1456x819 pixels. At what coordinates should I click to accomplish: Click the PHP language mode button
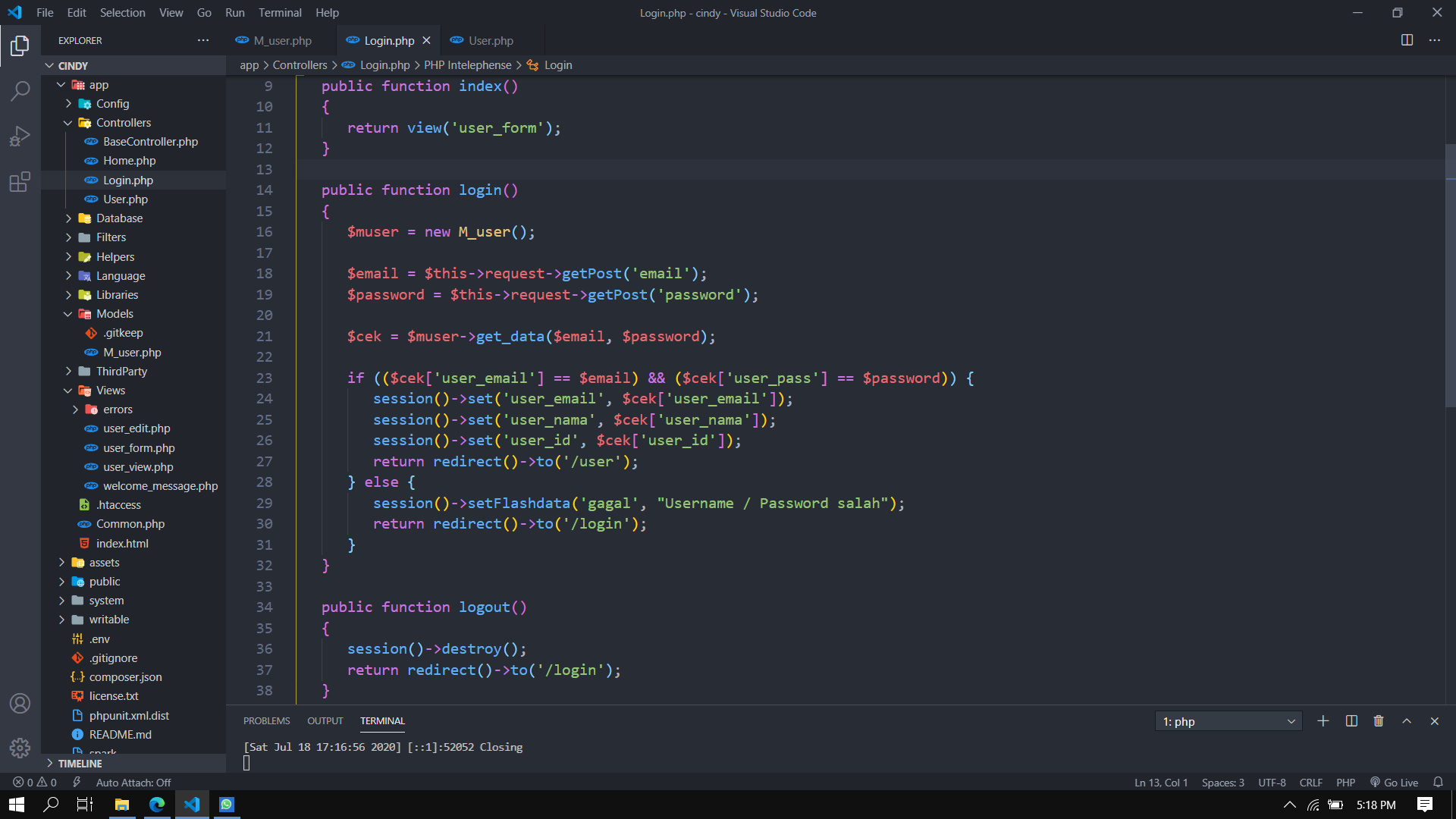[x=1345, y=783]
